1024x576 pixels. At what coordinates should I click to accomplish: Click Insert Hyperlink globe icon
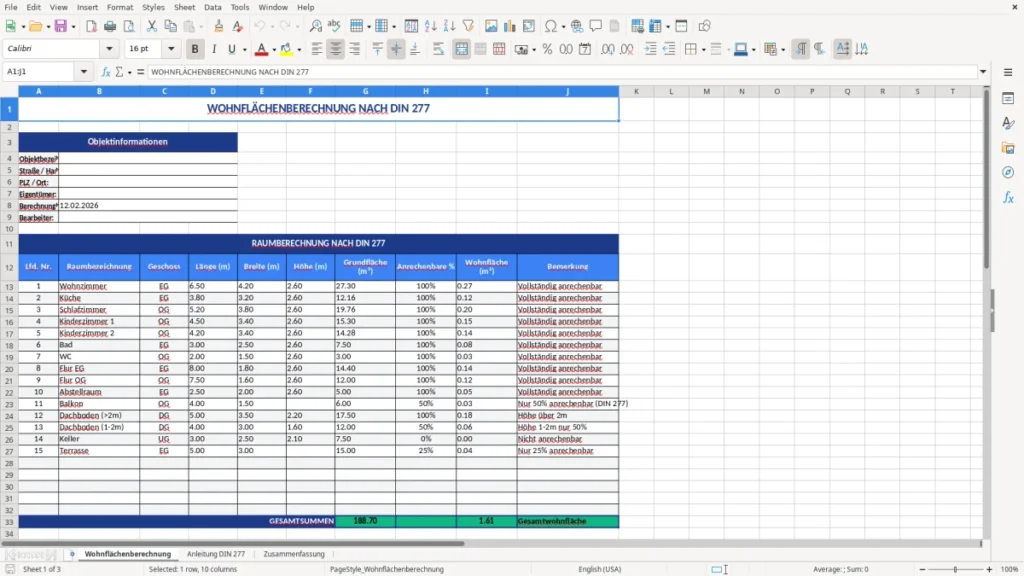[x=577, y=26]
